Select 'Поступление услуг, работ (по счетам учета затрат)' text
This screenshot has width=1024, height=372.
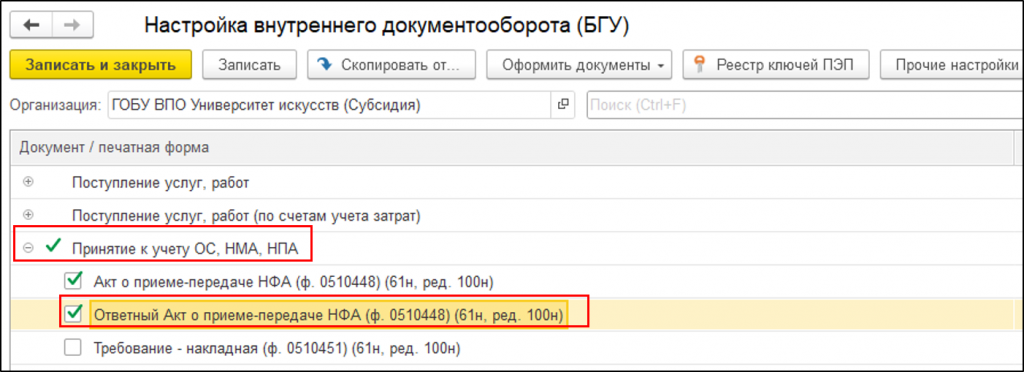tap(246, 215)
